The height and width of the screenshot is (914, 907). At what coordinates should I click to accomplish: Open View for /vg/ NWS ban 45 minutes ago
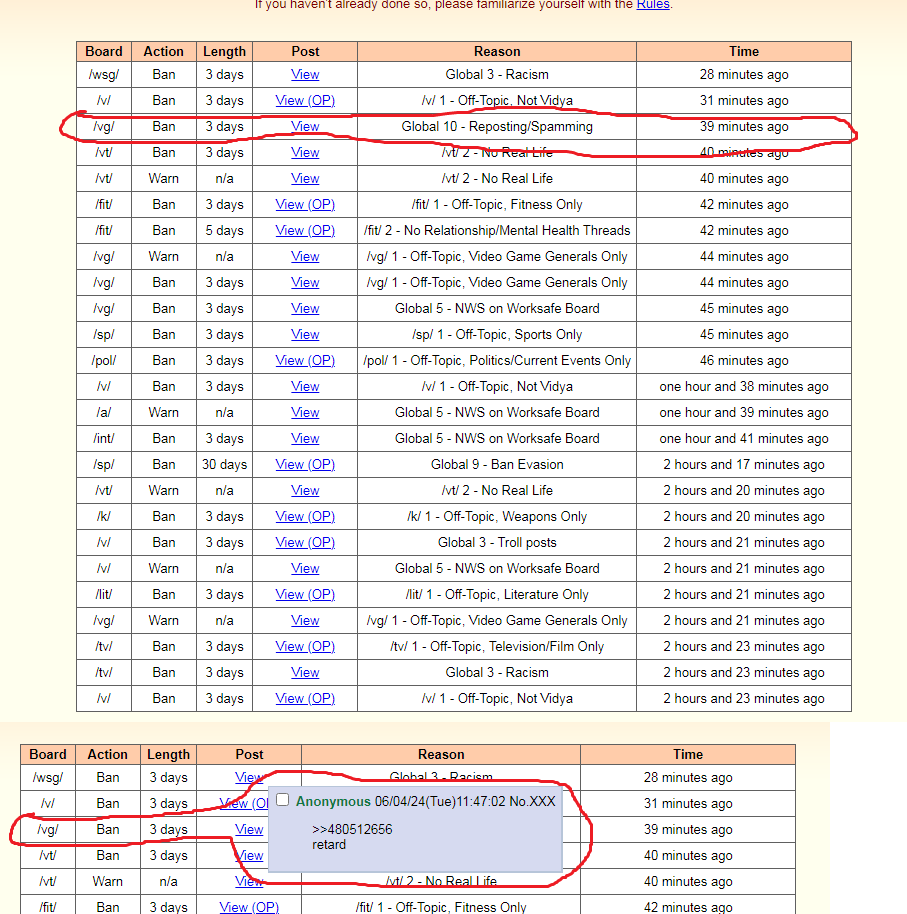pos(305,308)
